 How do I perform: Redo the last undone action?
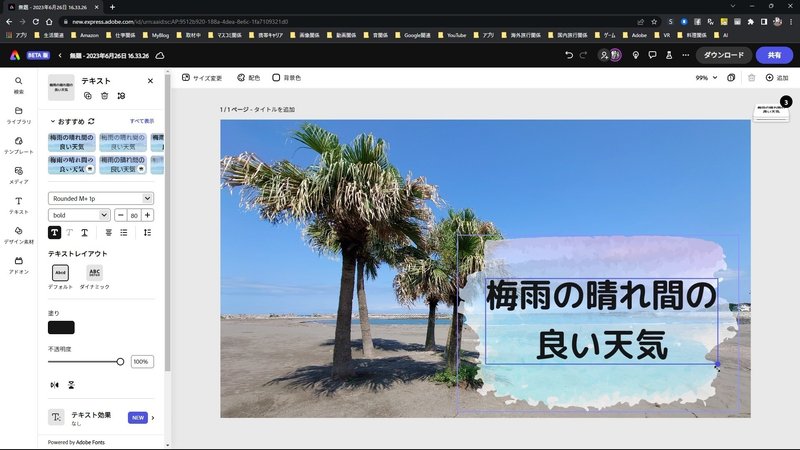pyautogui.click(x=583, y=55)
